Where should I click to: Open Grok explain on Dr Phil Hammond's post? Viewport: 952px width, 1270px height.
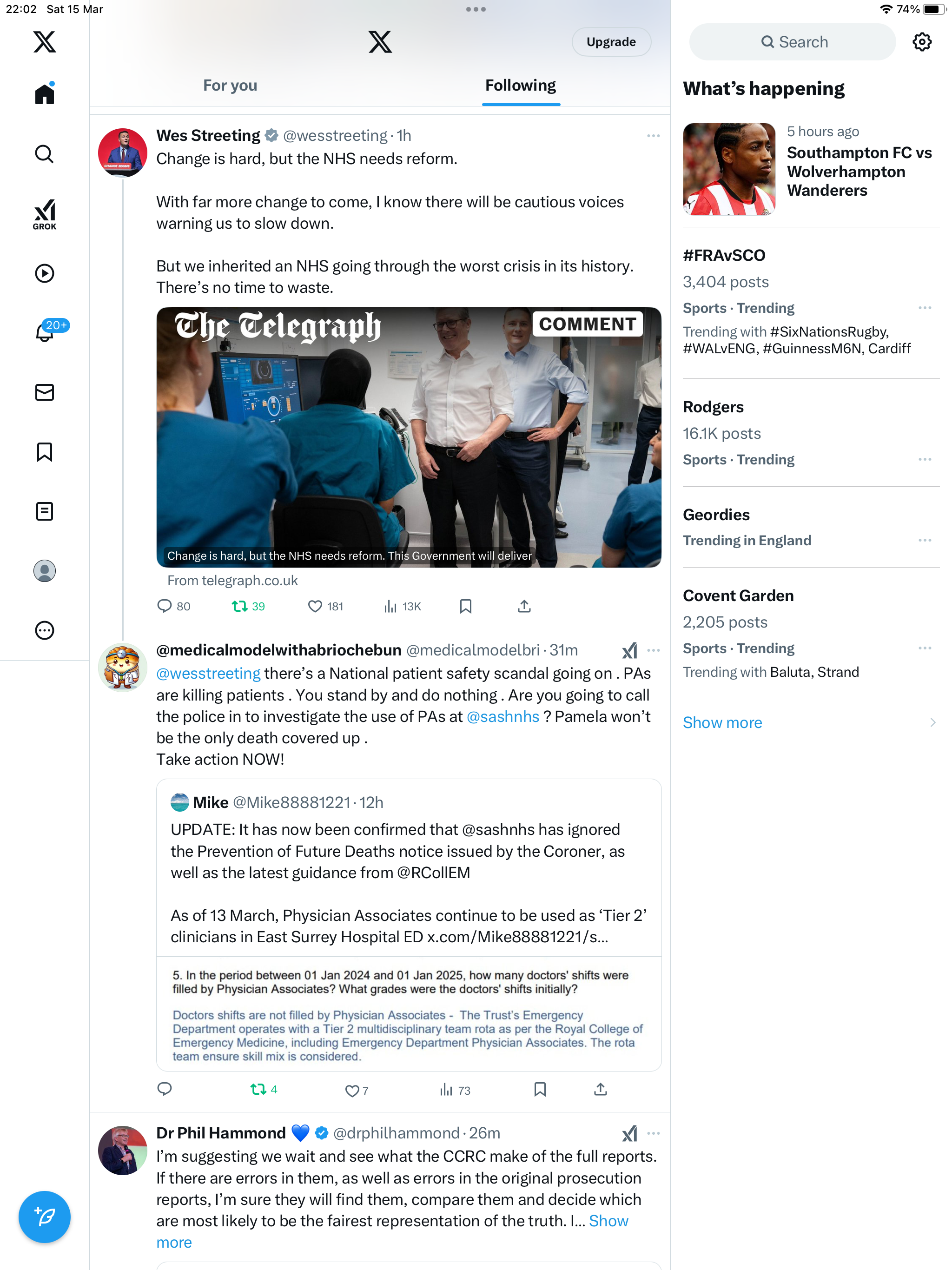pyautogui.click(x=629, y=1133)
